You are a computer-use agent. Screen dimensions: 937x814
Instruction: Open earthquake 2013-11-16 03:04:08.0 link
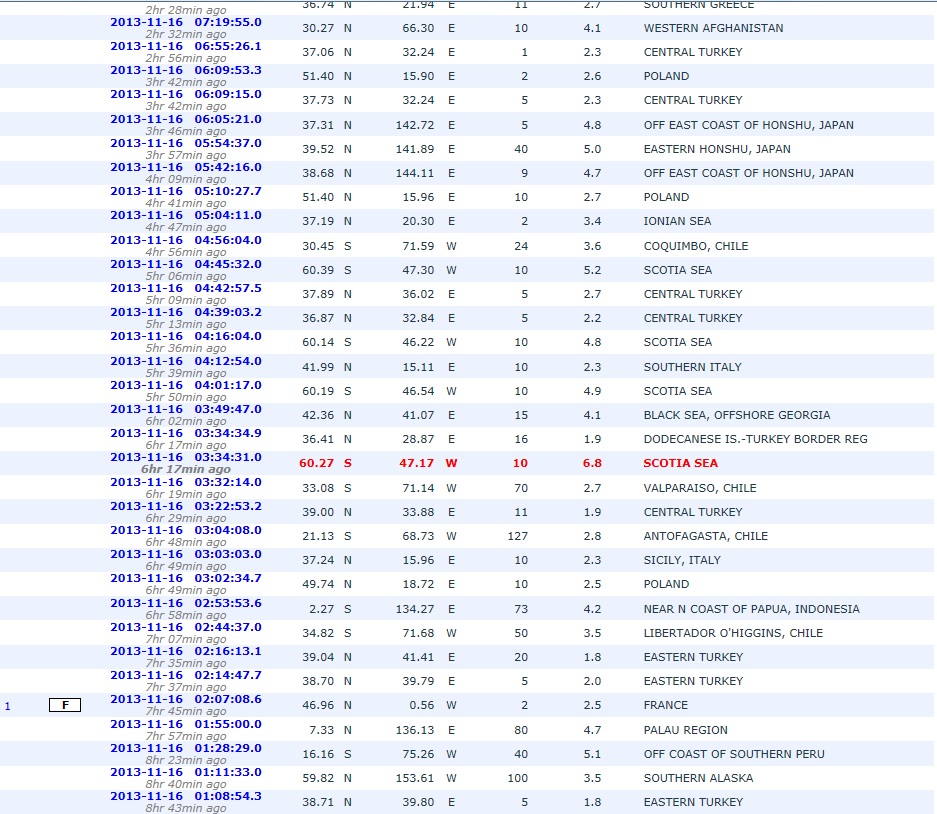pos(186,530)
